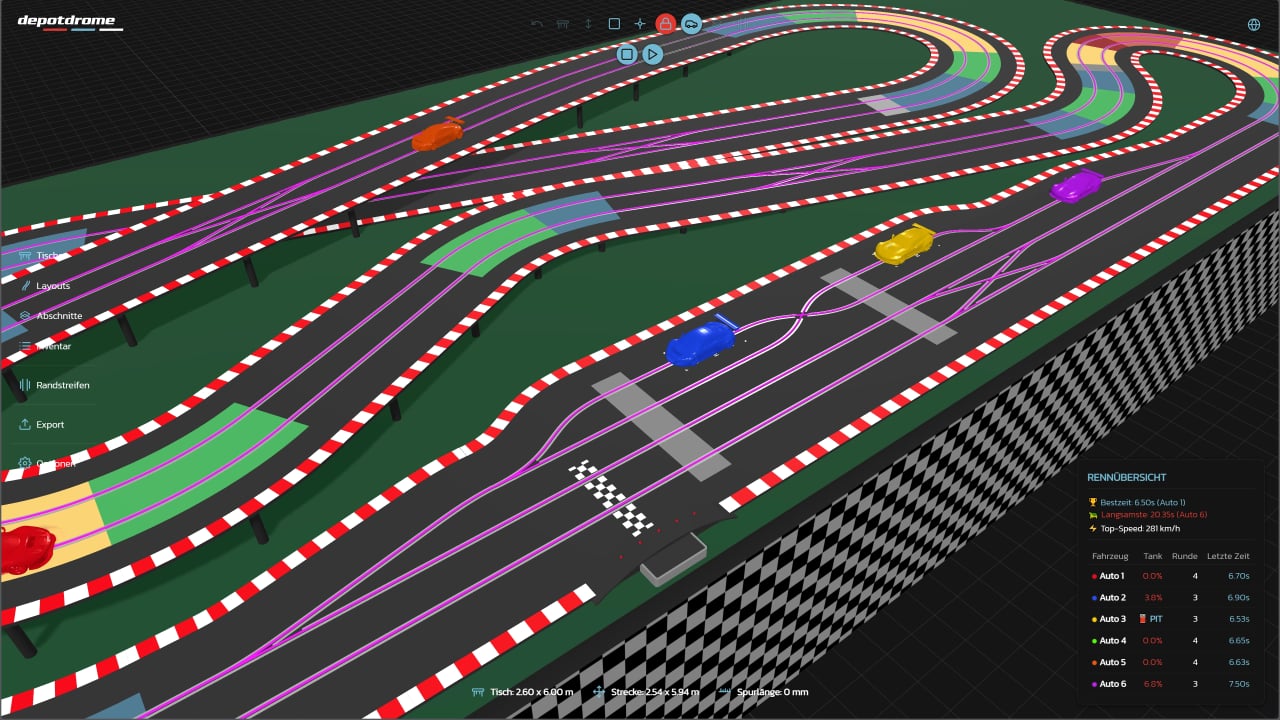Screen dimensions: 1280x720
Task: Select the Auto 5 row
Action: [1171, 662]
